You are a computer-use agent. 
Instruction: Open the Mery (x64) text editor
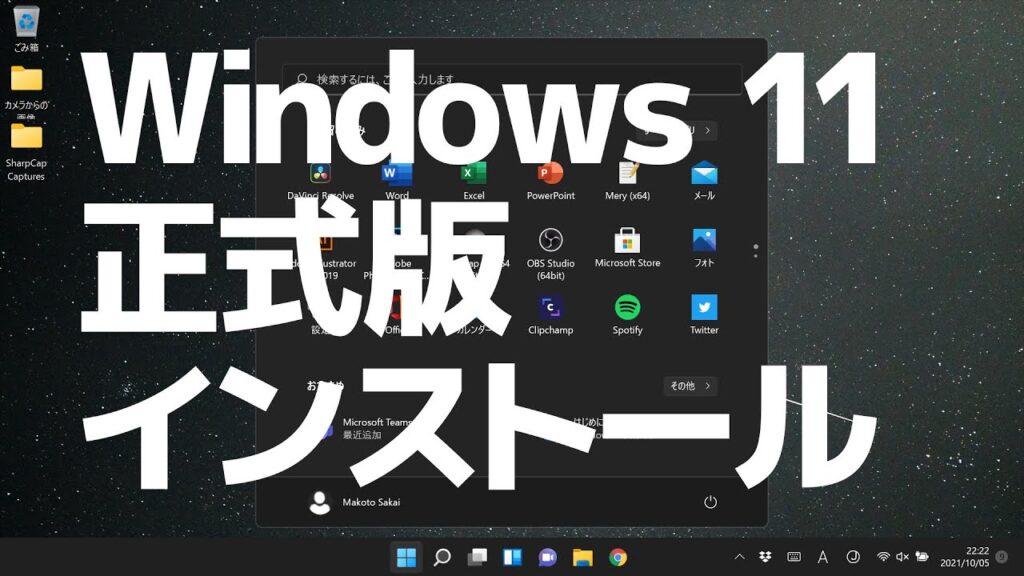(x=628, y=181)
